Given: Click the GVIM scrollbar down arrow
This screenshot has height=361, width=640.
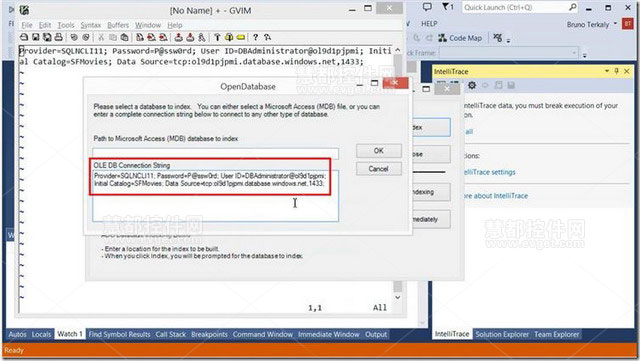Looking at the screenshot, I should click(x=398, y=298).
